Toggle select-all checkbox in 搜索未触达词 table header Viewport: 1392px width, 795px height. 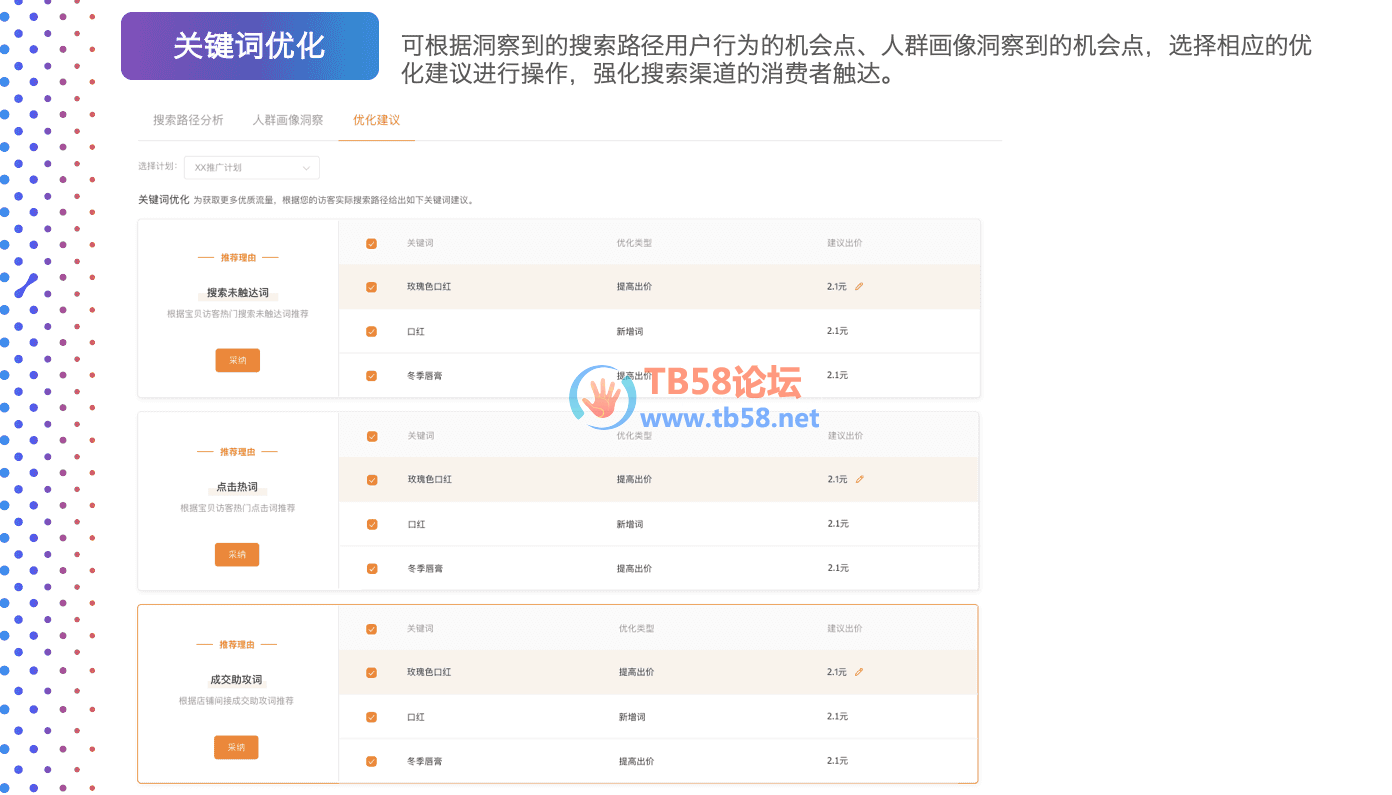tap(372, 243)
